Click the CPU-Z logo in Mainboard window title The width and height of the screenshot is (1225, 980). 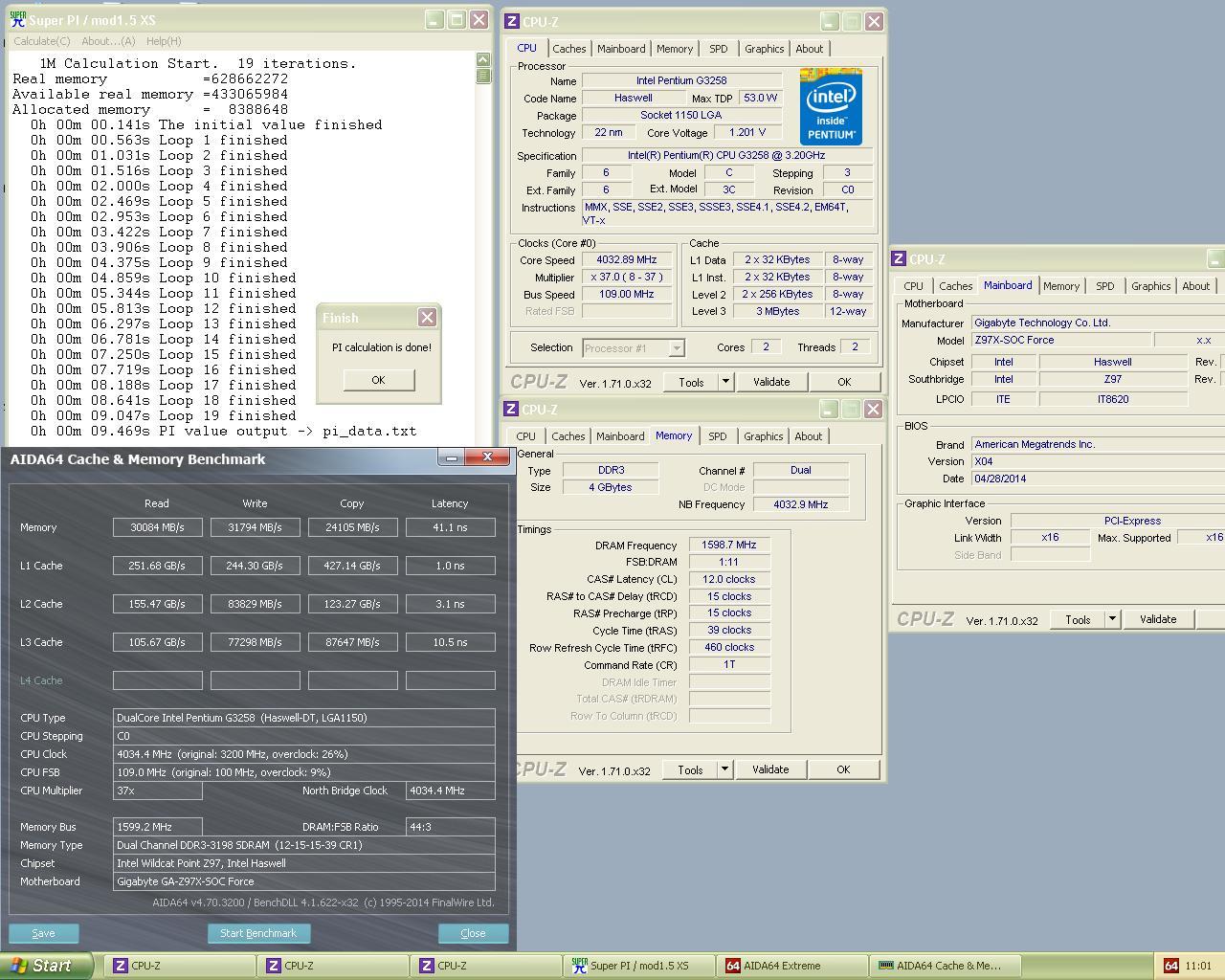click(899, 258)
